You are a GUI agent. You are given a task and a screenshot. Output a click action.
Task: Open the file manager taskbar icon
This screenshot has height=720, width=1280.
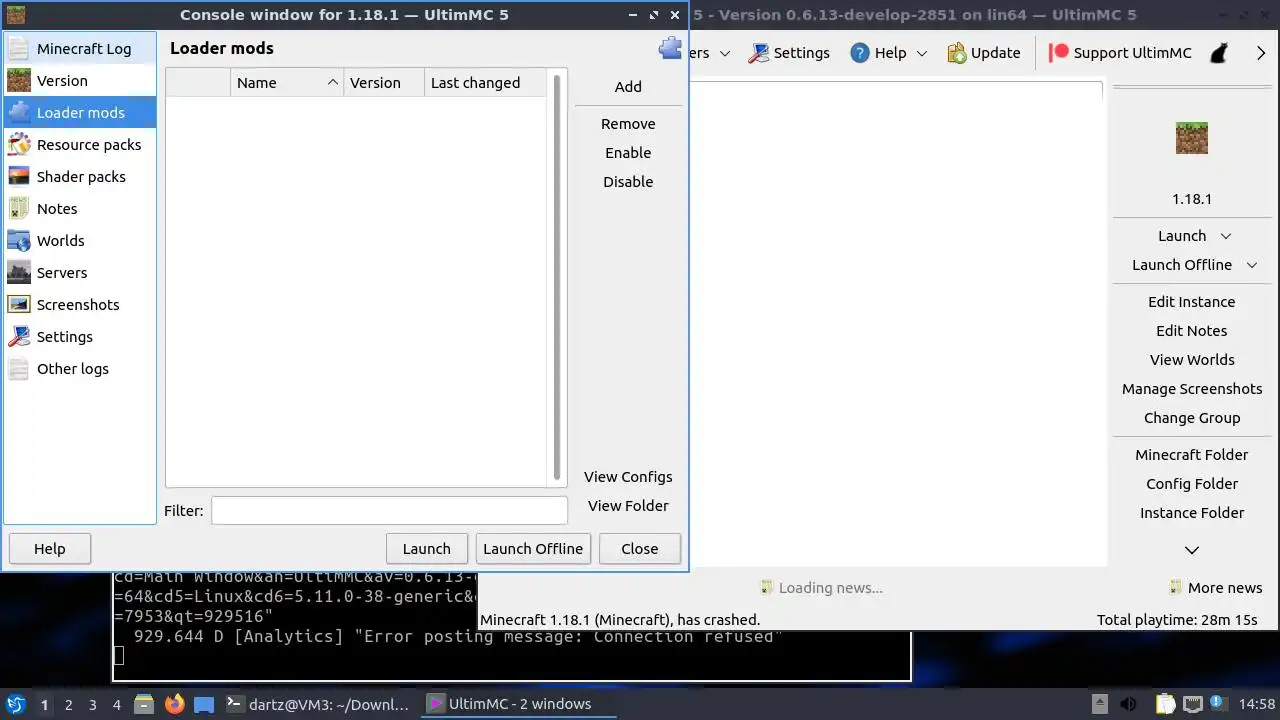pos(143,704)
